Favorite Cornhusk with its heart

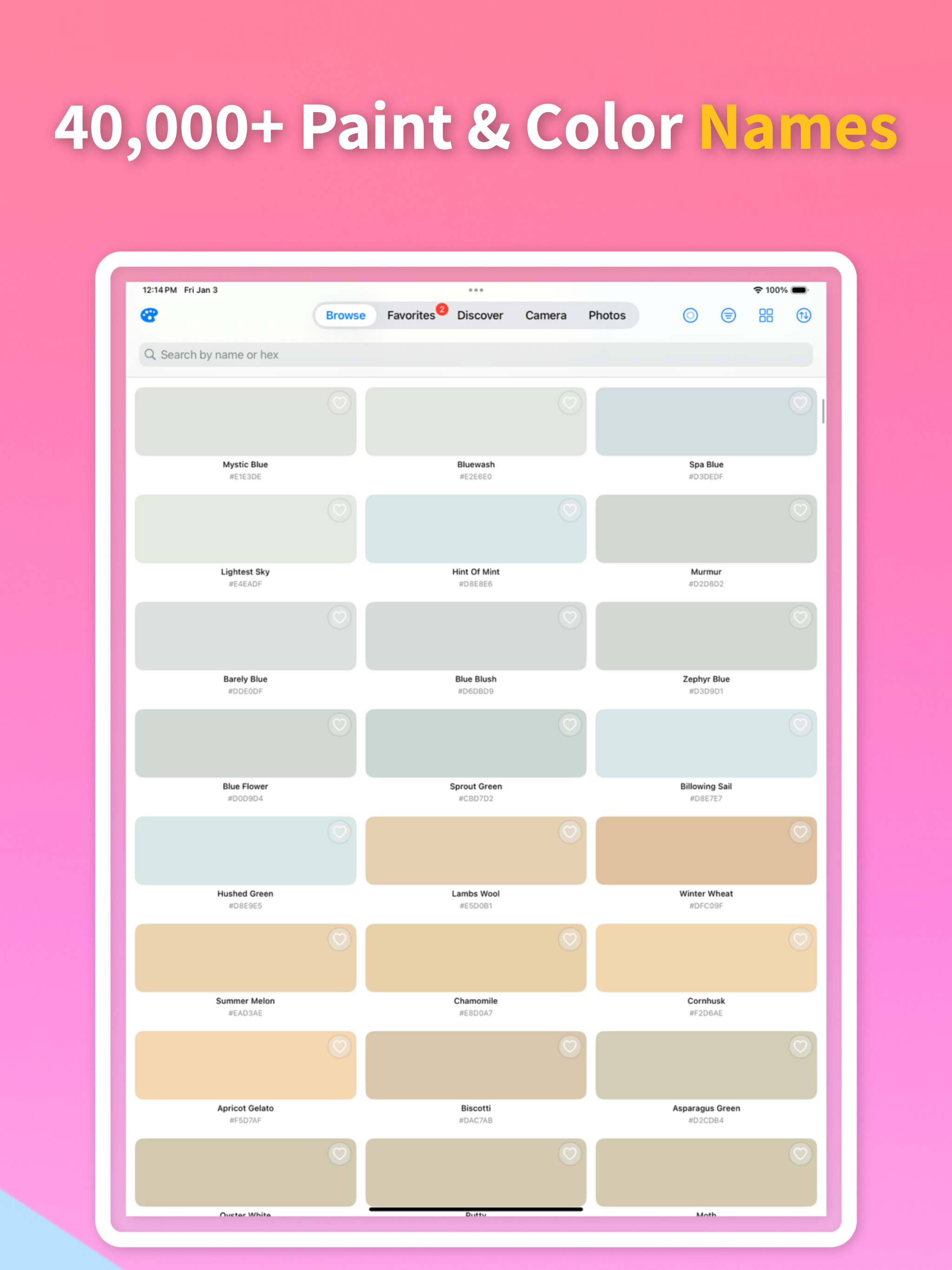tap(800, 939)
